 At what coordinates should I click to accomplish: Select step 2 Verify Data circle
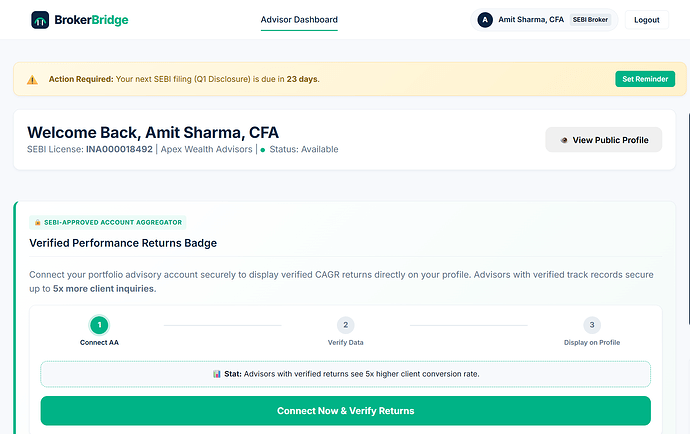(345, 325)
